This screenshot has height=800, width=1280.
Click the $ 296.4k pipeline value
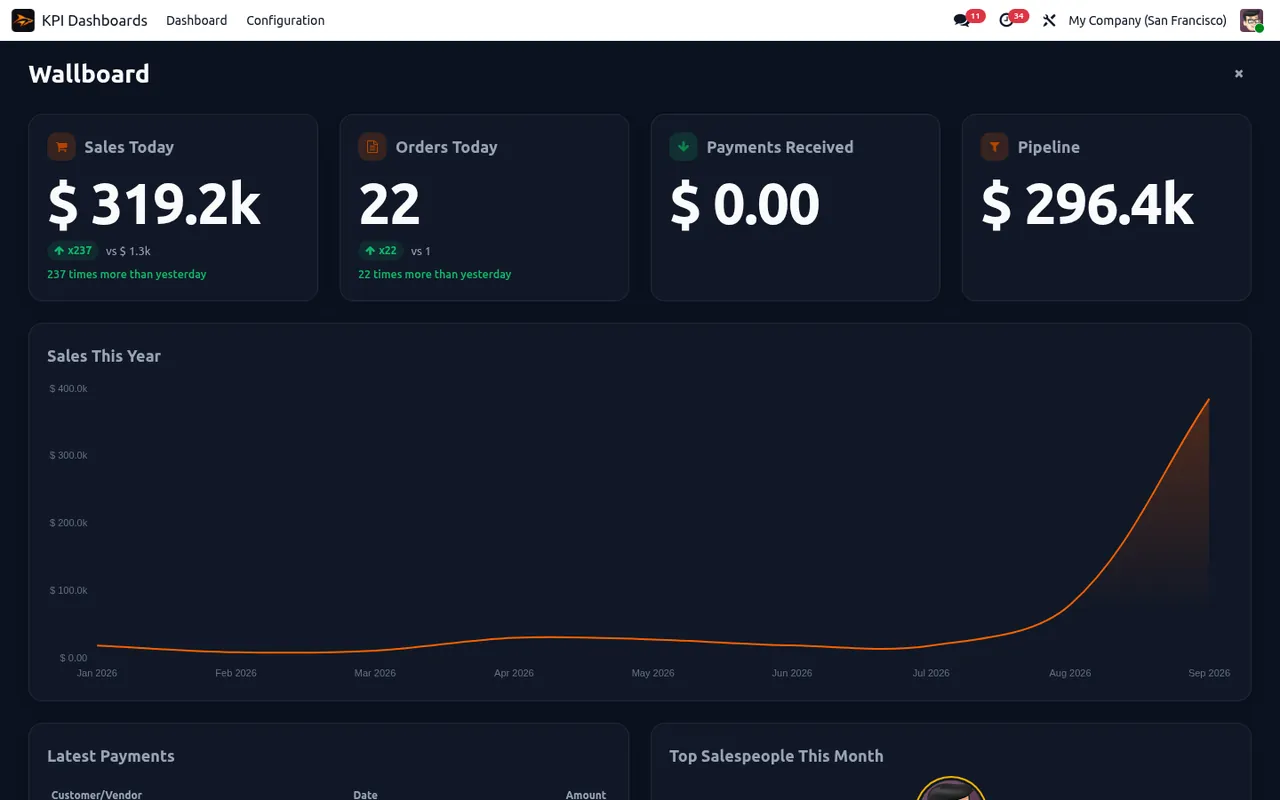1087,204
